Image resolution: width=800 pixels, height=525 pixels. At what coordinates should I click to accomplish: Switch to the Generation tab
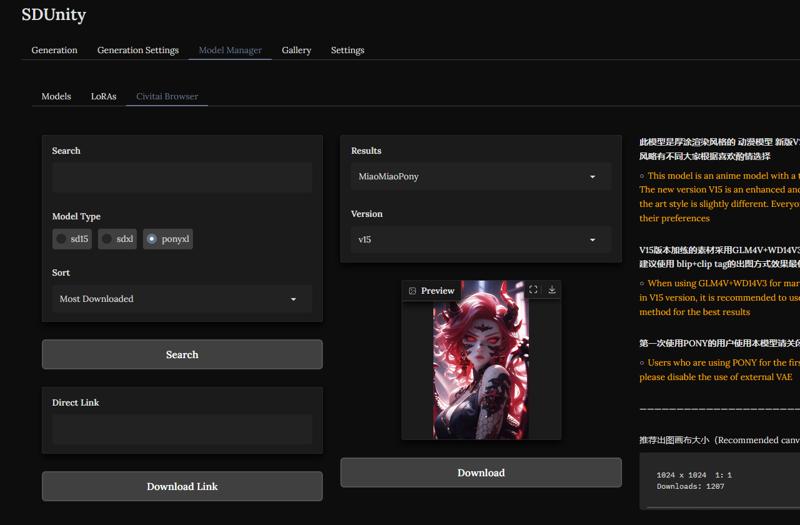tap(54, 50)
